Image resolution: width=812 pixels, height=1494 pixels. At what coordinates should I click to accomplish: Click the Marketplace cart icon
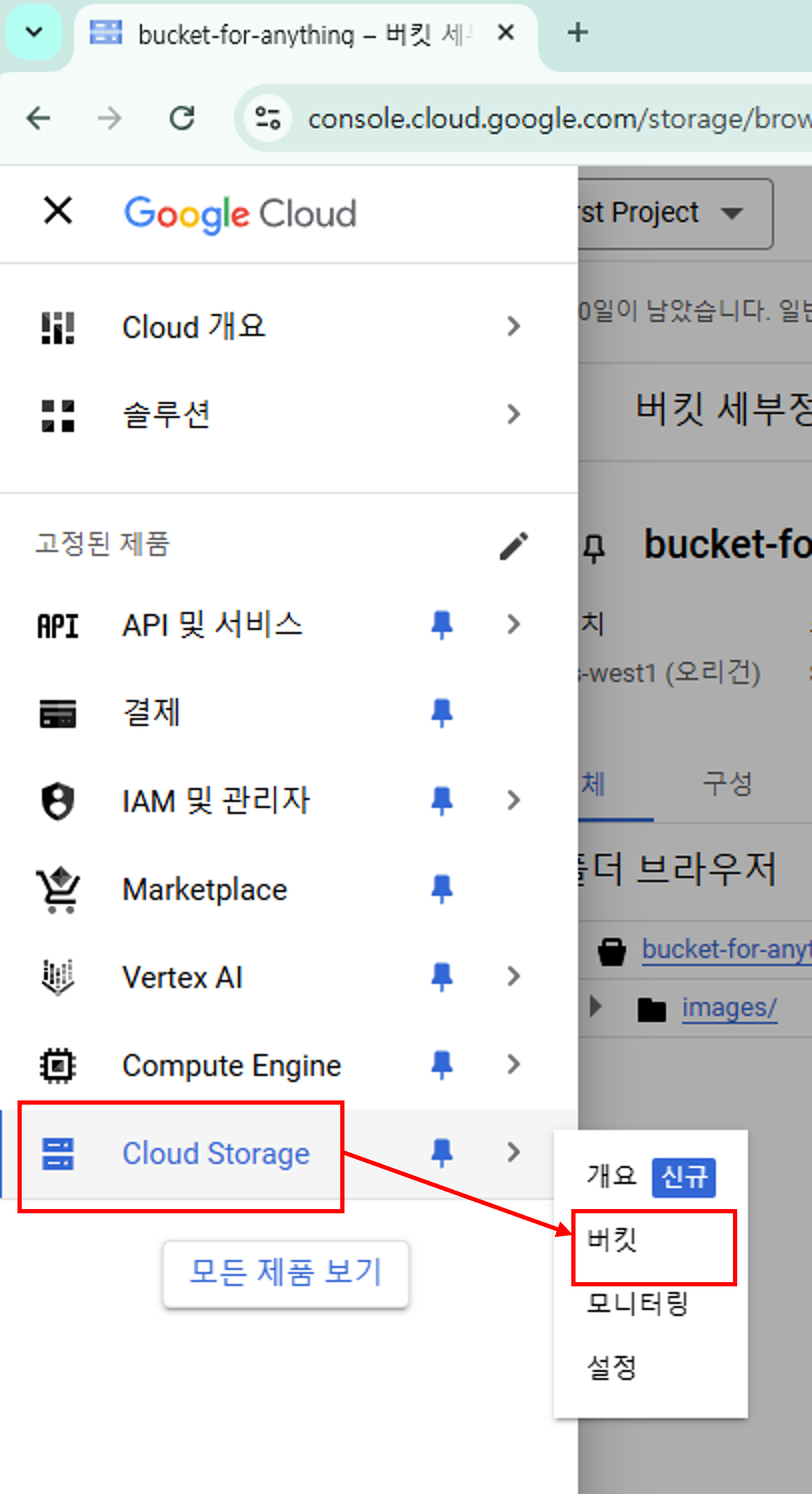[58, 890]
